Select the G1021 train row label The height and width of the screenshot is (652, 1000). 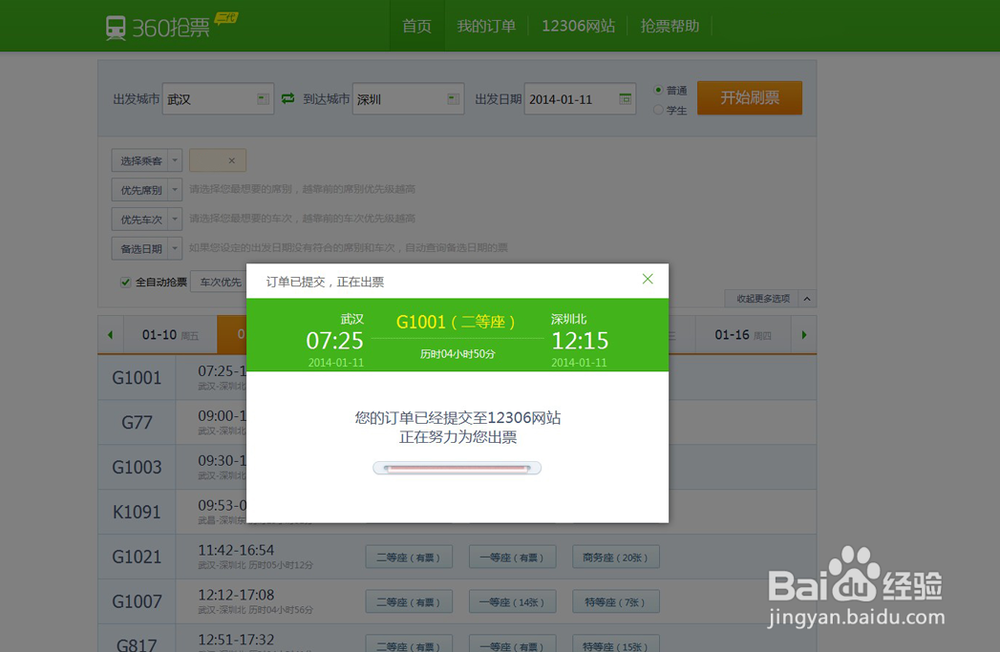pyautogui.click(x=136, y=556)
